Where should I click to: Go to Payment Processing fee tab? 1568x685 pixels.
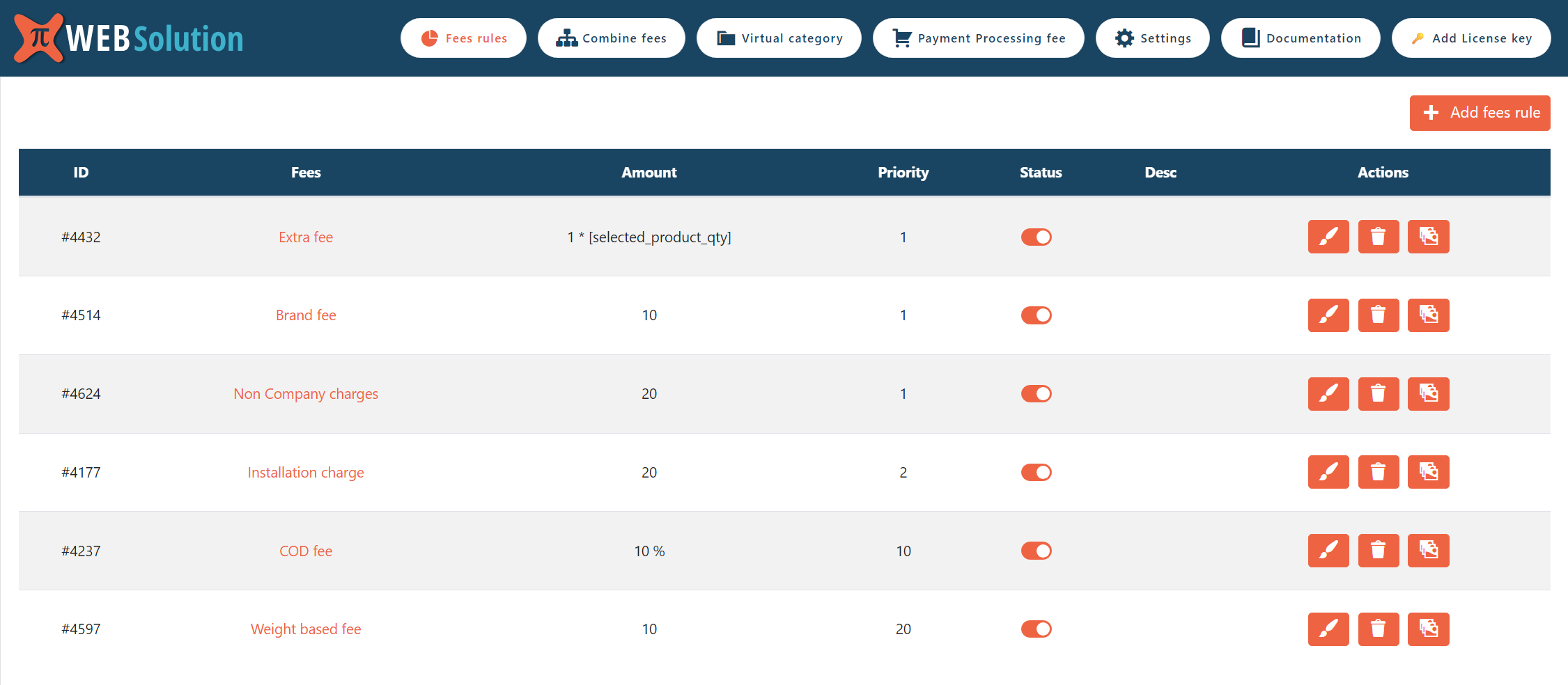coord(978,38)
